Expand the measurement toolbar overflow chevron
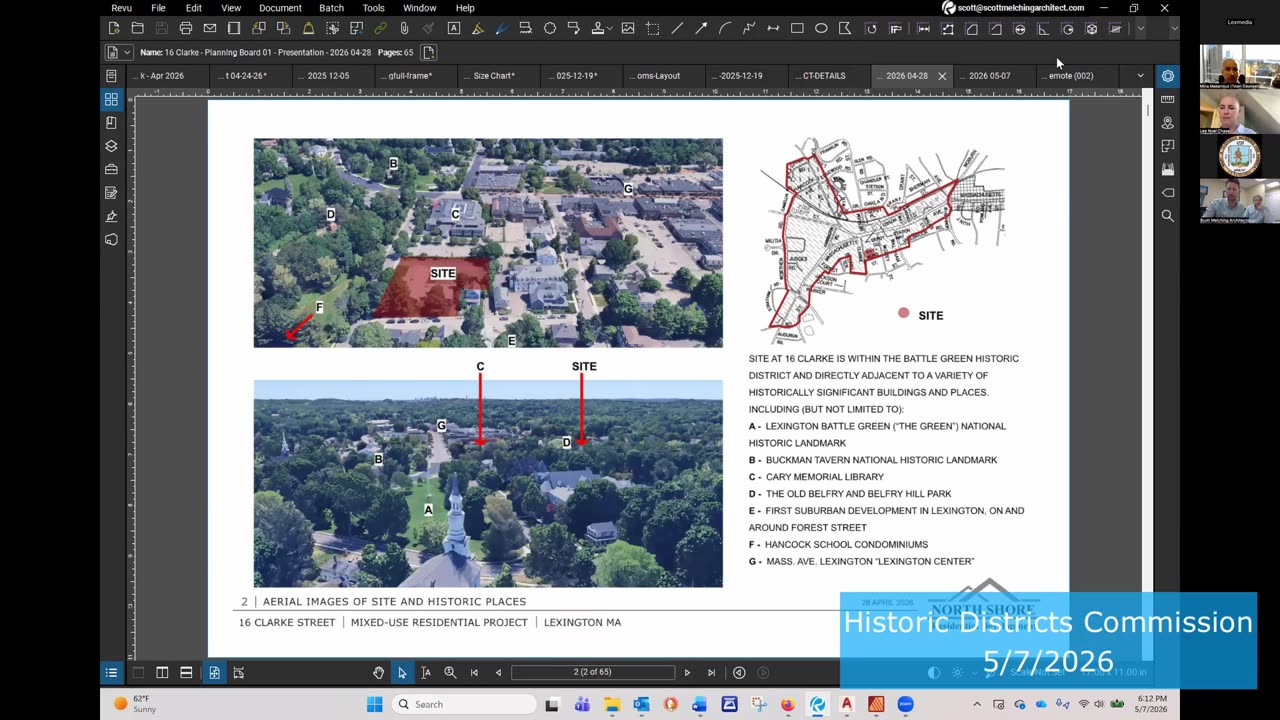The image size is (1280, 720). (1140, 28)
